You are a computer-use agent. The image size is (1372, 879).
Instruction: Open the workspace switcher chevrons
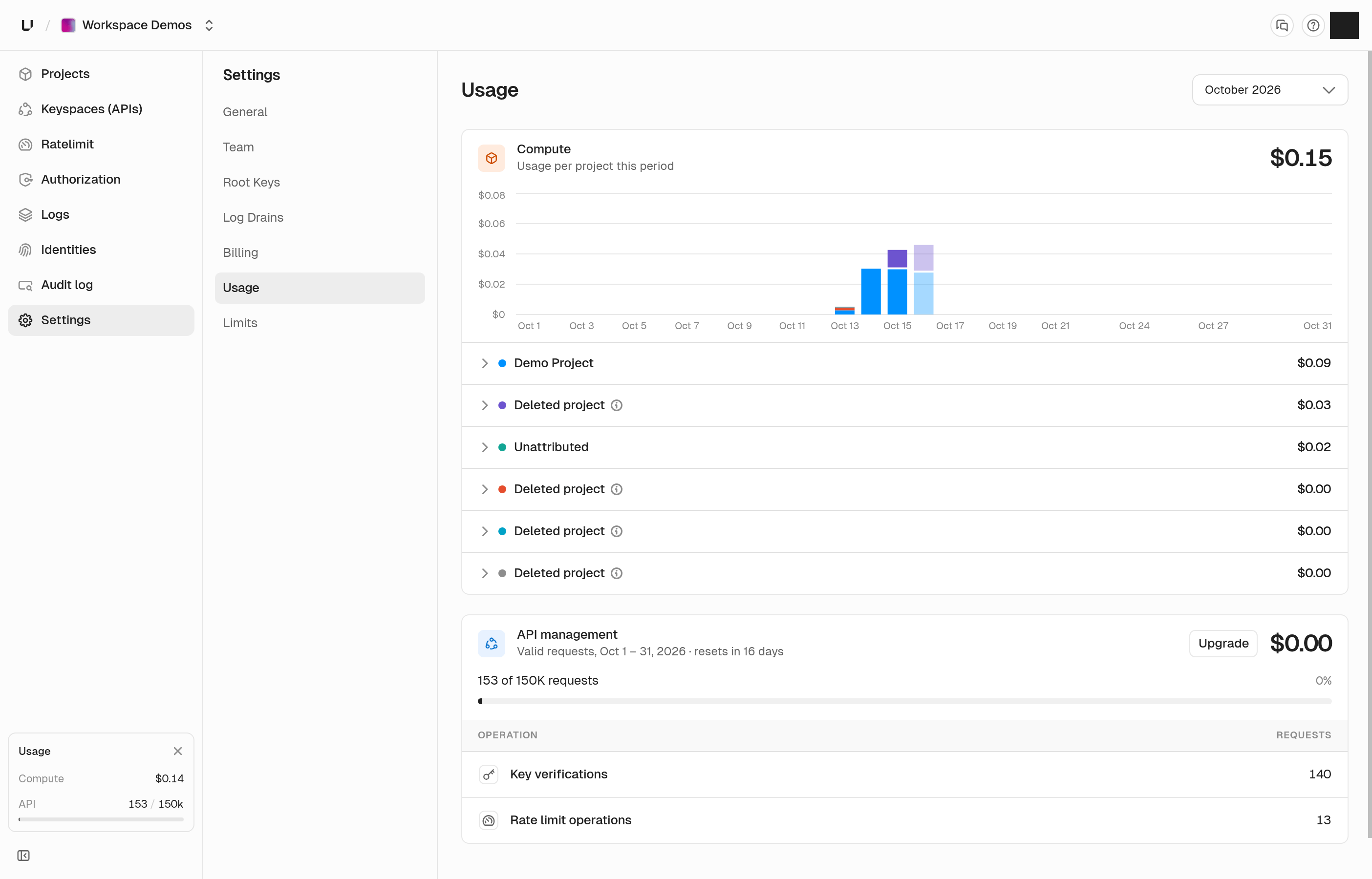[x=209, y=25]
